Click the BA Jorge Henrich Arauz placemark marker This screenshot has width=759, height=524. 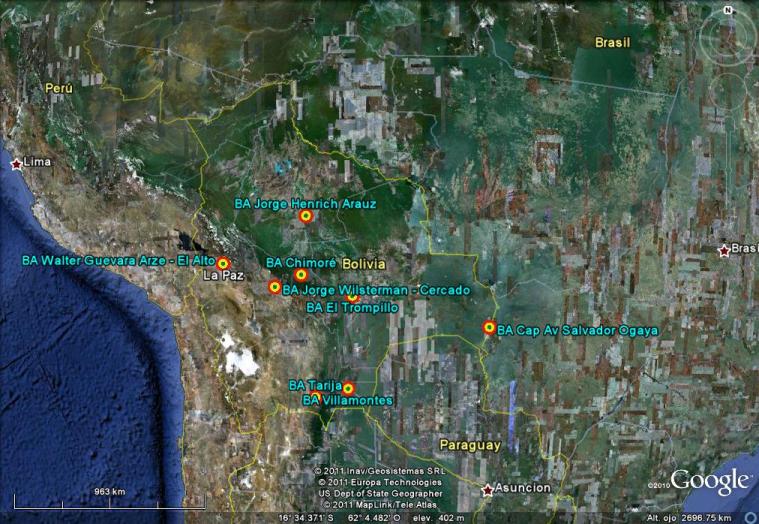306,215
